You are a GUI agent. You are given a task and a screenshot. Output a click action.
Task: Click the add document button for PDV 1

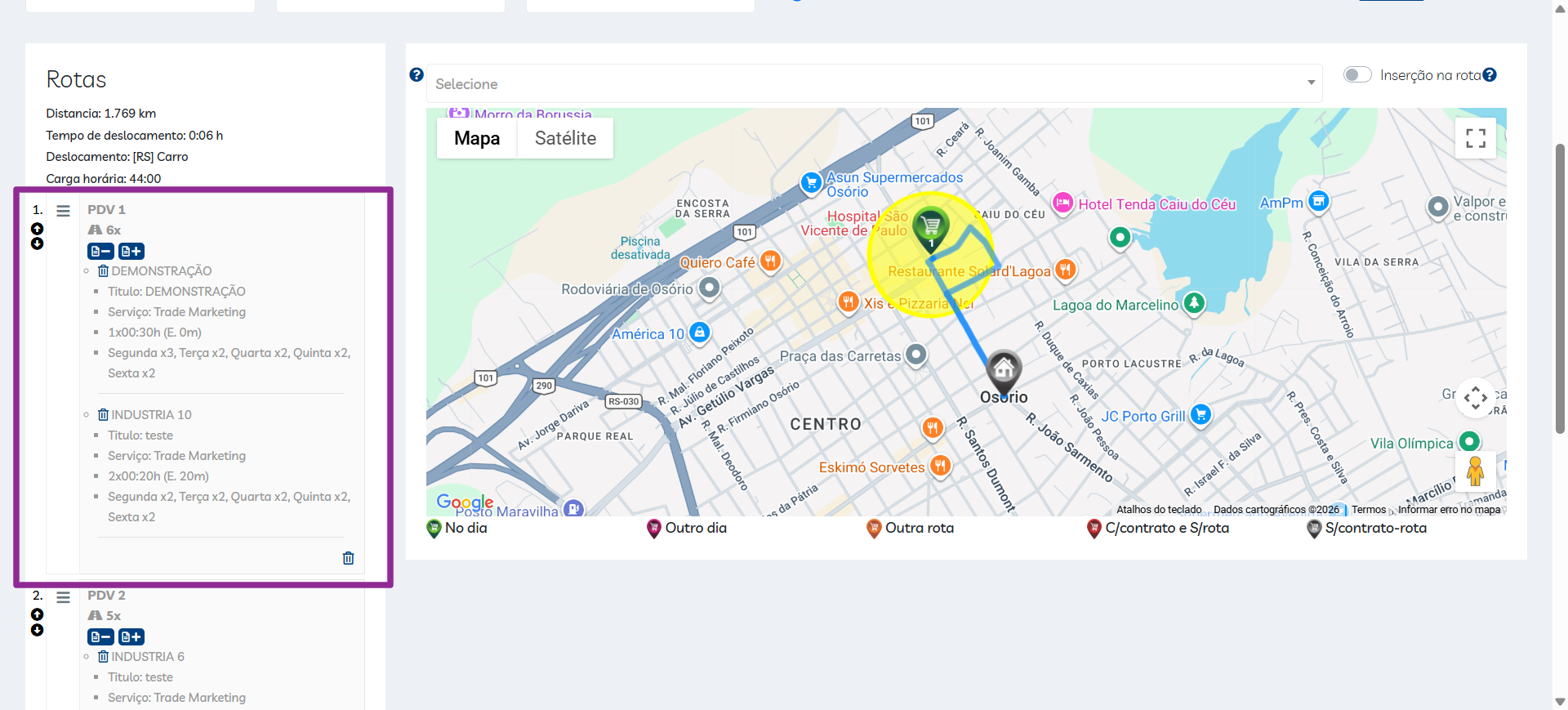click(131, 252)
